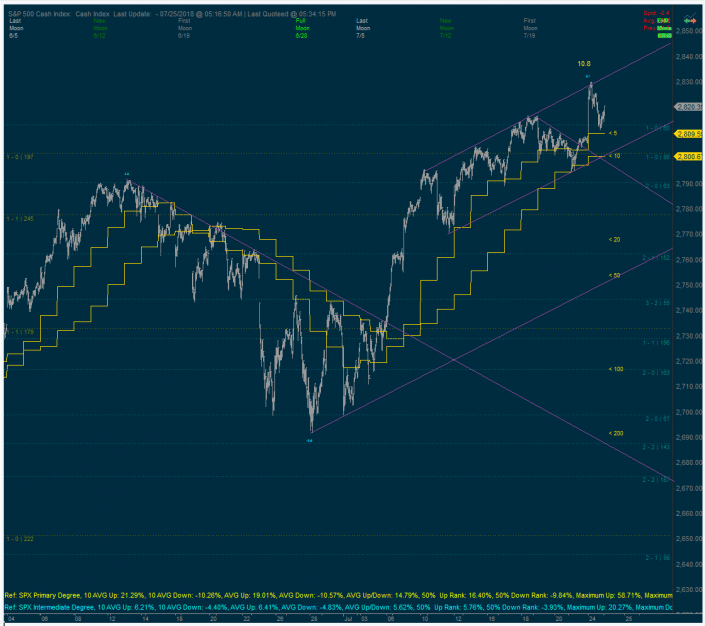Click the Ref: SPX Primary Degree statistics line
Screen dimensions: 705x626
click(338, 595)
